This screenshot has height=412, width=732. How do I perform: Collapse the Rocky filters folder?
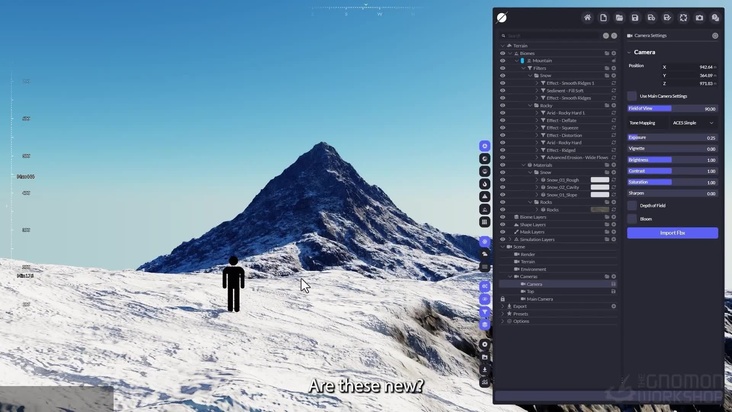coord(530,105)
